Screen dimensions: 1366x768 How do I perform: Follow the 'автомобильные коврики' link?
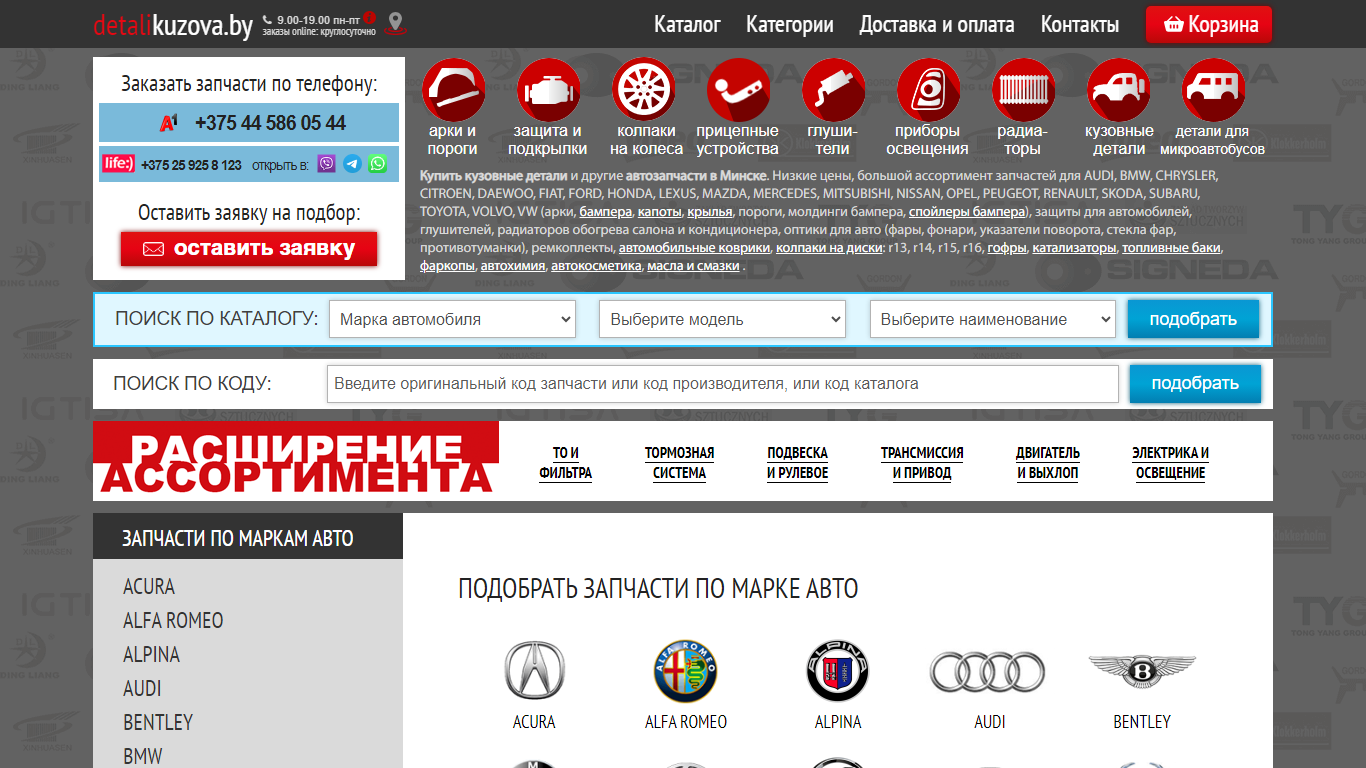[694, 248]
